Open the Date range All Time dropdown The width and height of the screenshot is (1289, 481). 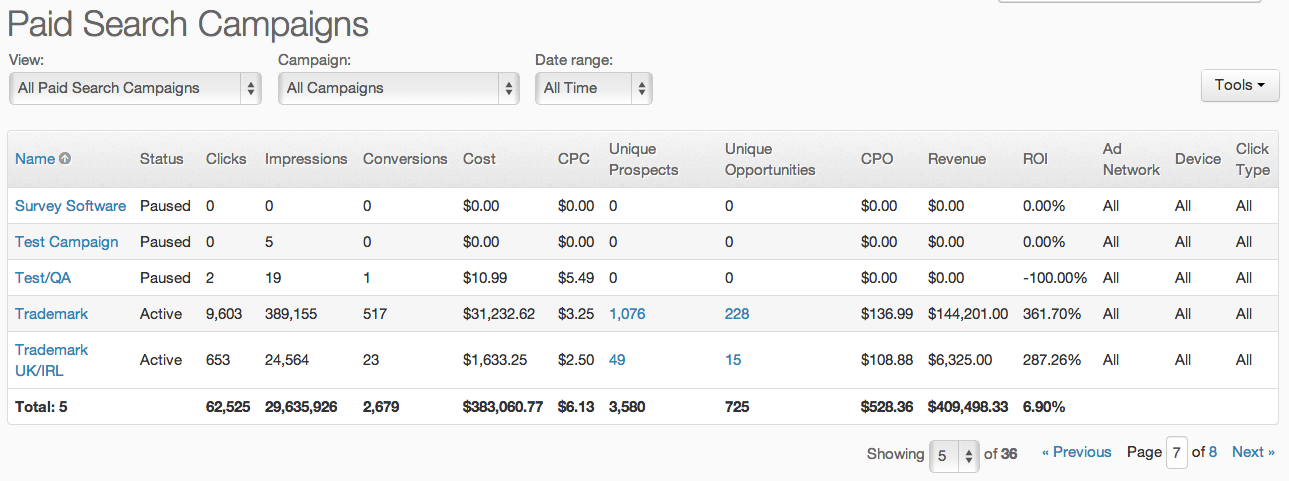pos(594,88)
